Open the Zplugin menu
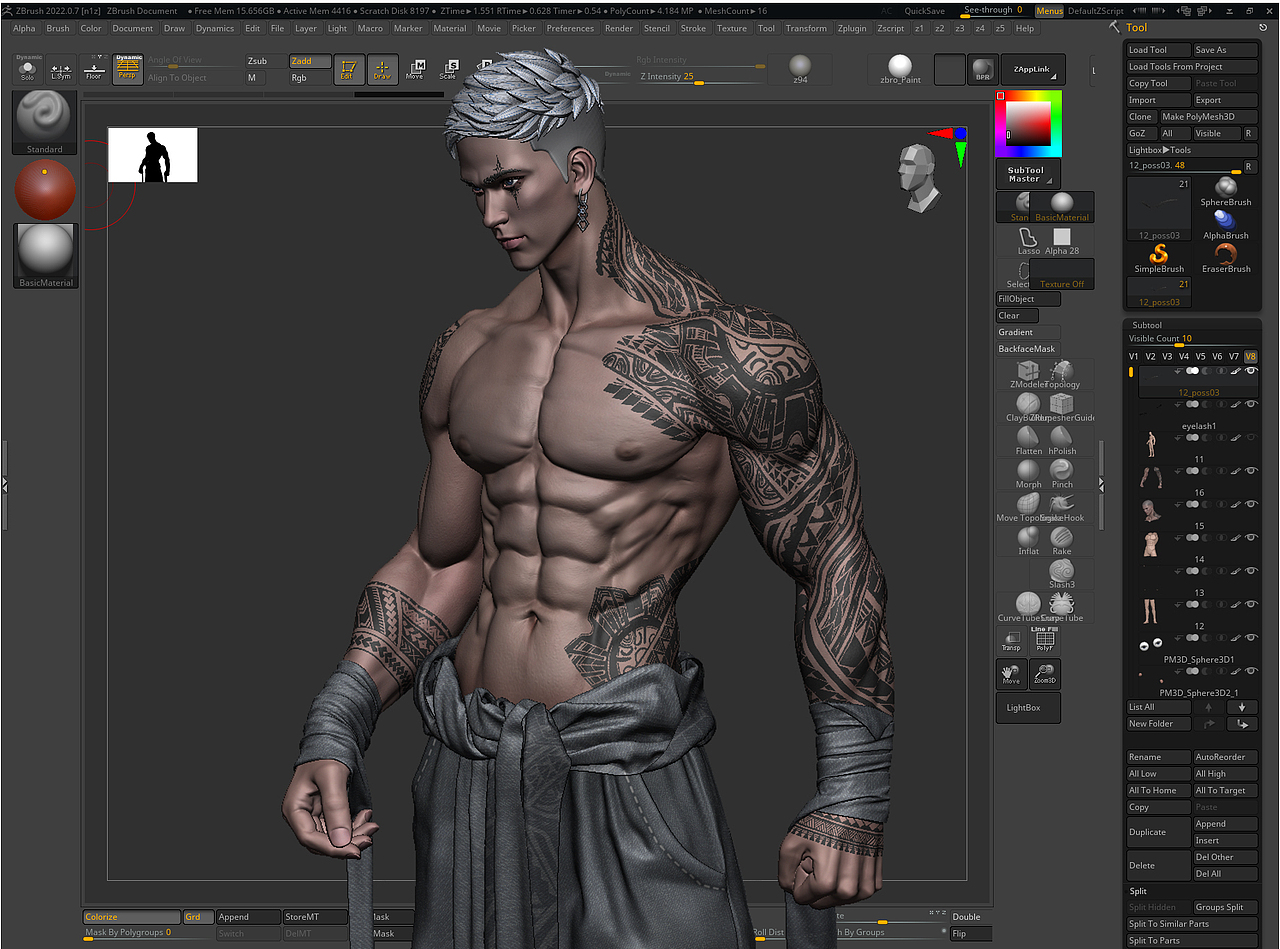Image resolution: width=1280 pixels, height=949 pixels. (x=852, y=28)
